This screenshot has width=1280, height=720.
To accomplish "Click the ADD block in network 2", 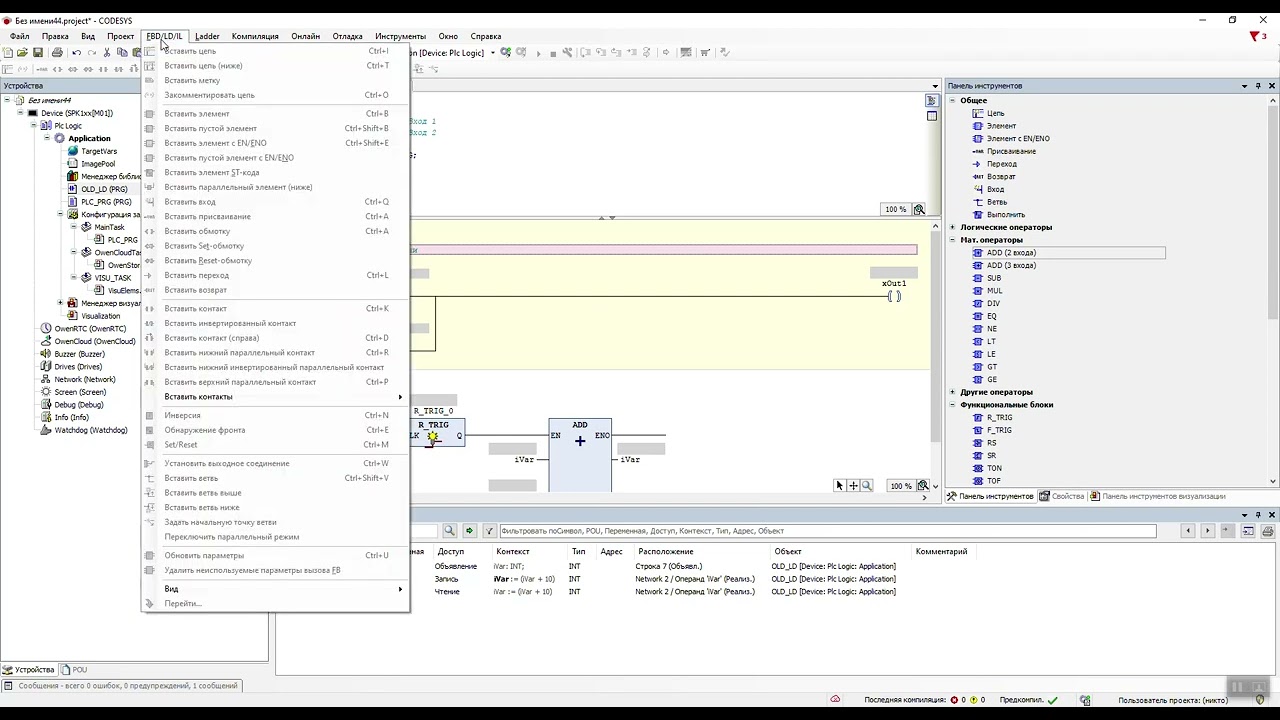I will click(580, 455).
